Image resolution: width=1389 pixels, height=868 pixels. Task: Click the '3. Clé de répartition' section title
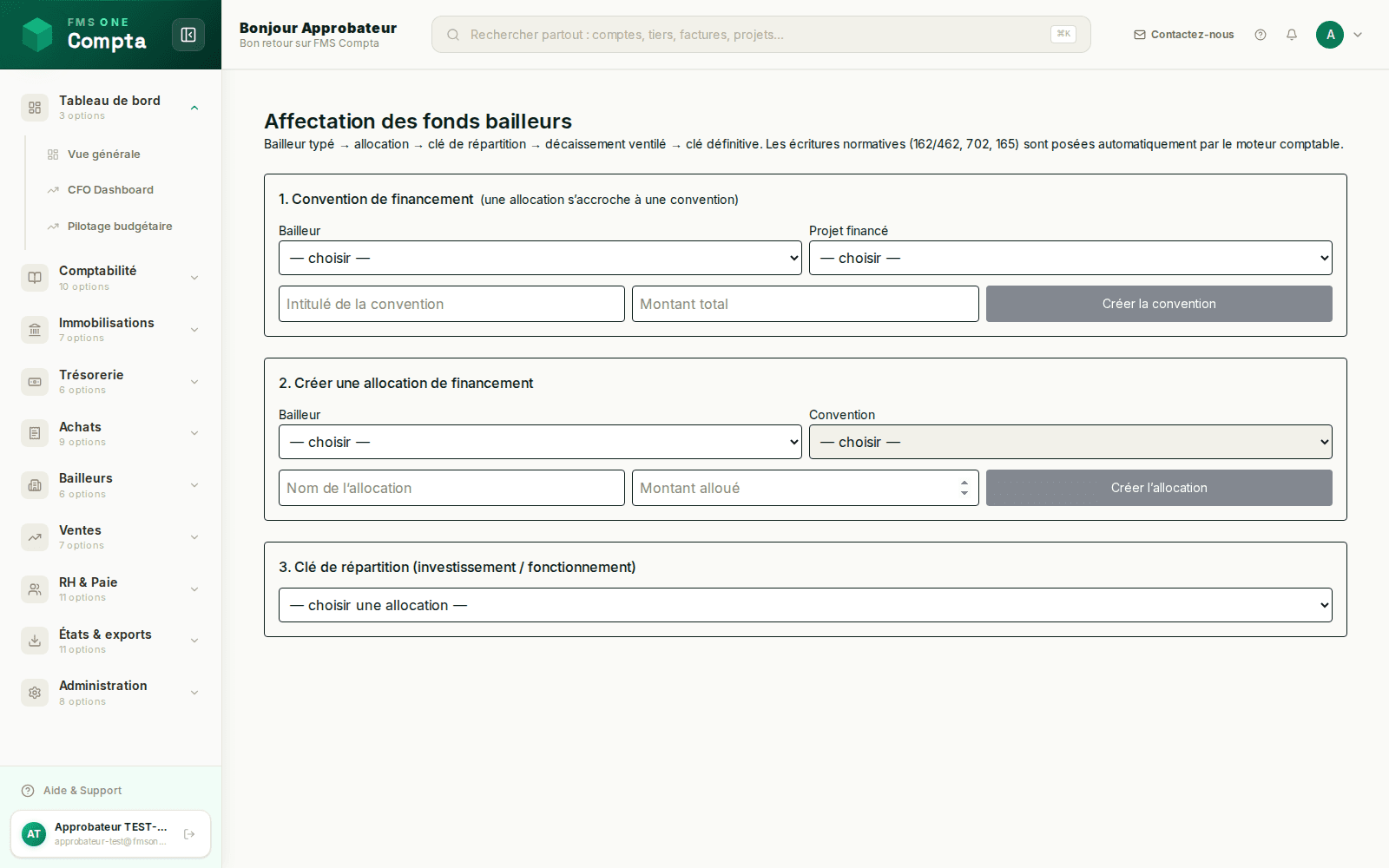458,567
